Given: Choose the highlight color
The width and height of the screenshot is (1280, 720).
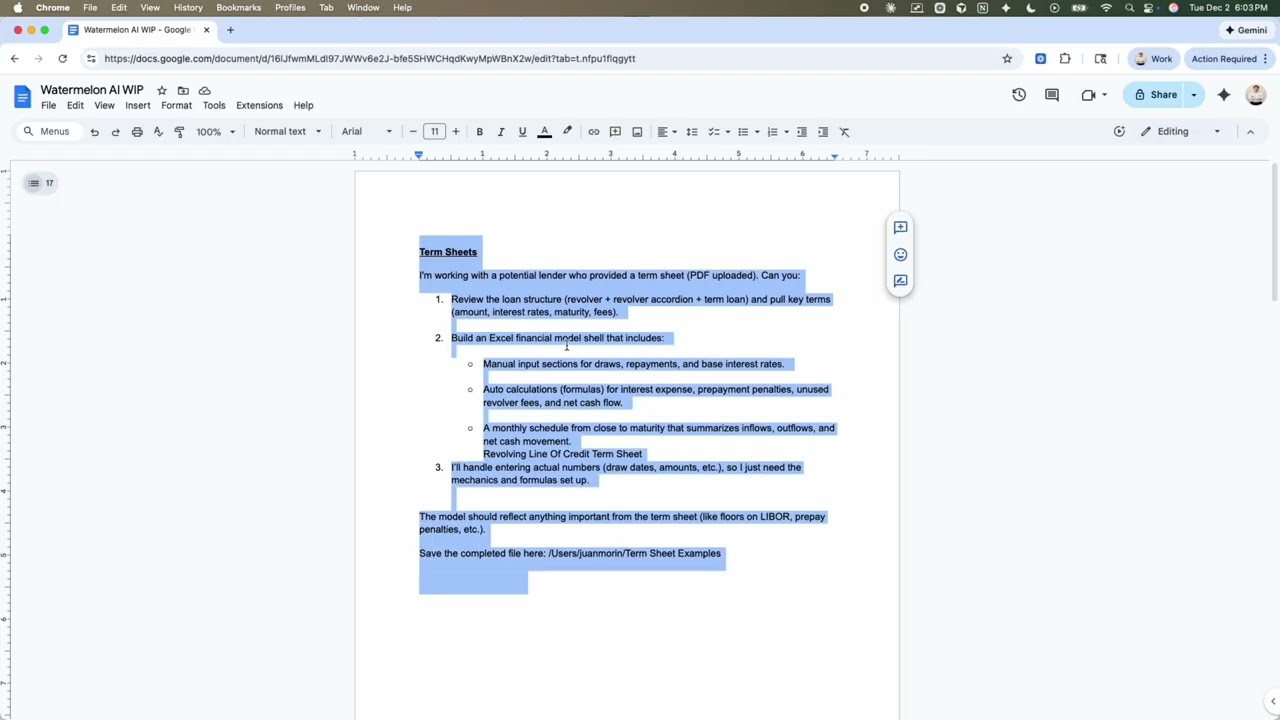Looking at the screenshot, I should coord(567,132).
